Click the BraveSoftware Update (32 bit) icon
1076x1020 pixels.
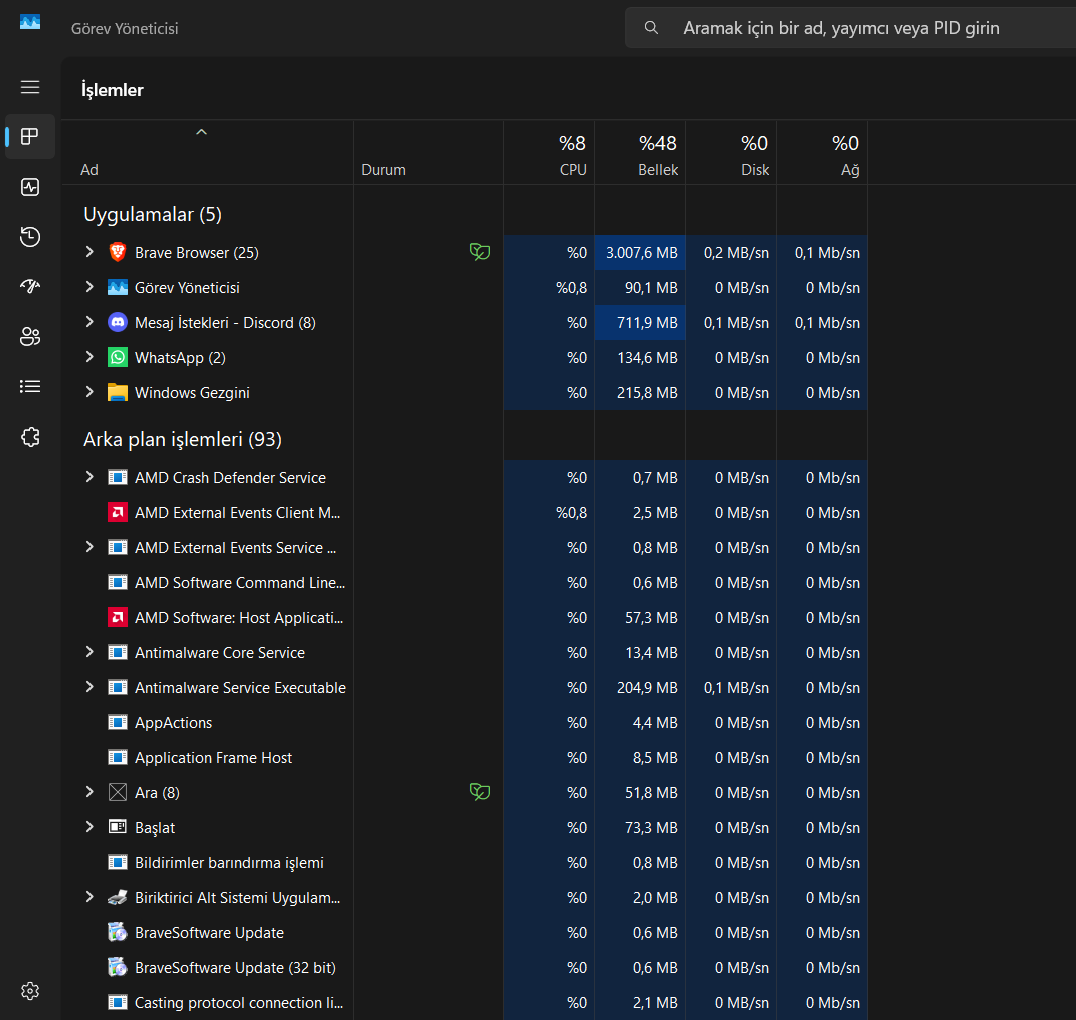click(118, 967)
